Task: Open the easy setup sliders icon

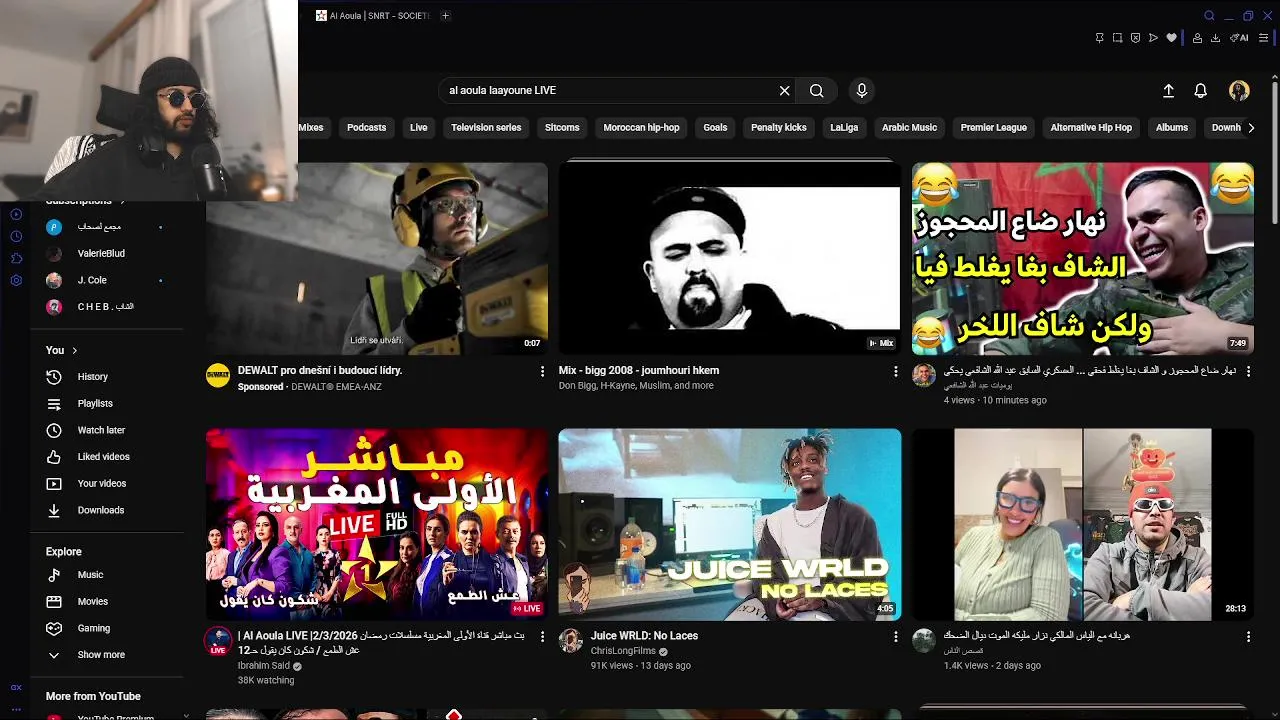Action: point(1263,38)
